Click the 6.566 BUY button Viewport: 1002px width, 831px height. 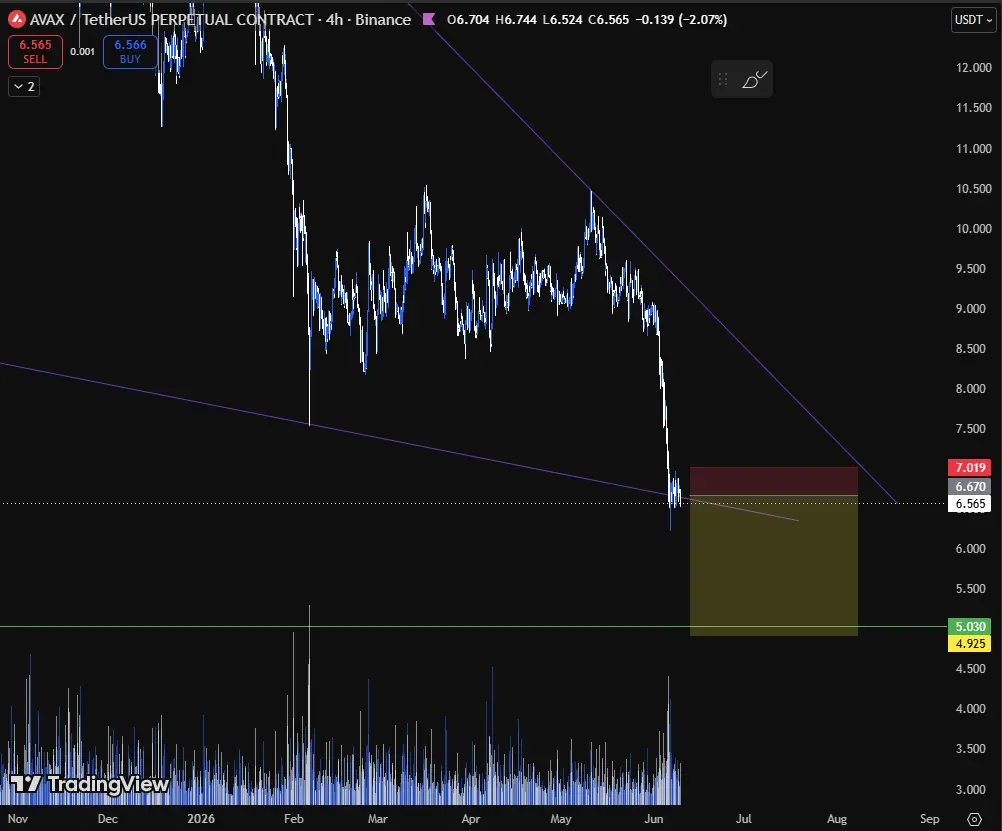[x=130, y=52]
